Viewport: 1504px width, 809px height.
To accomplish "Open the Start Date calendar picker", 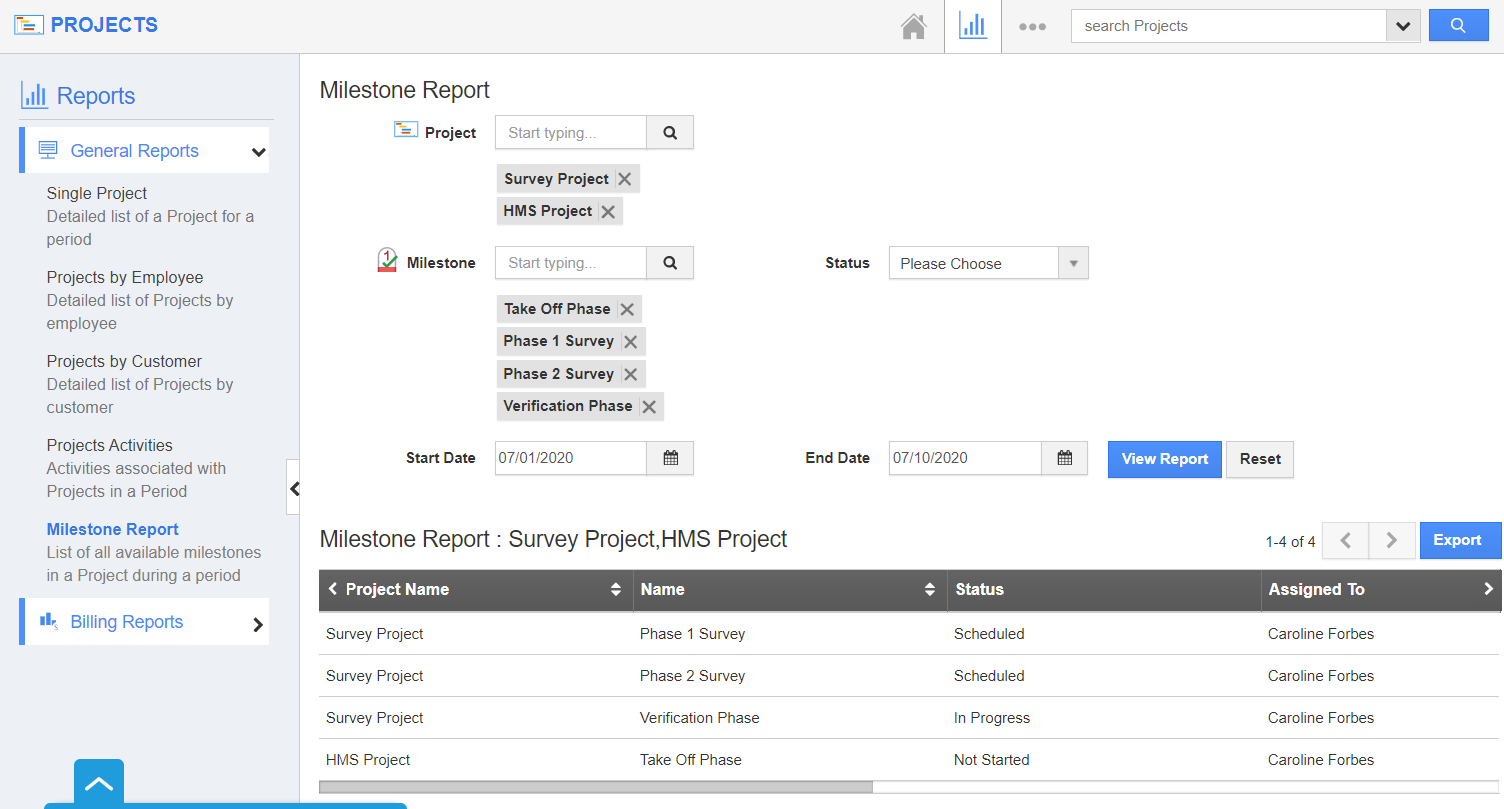I will (x=670, y=458).
